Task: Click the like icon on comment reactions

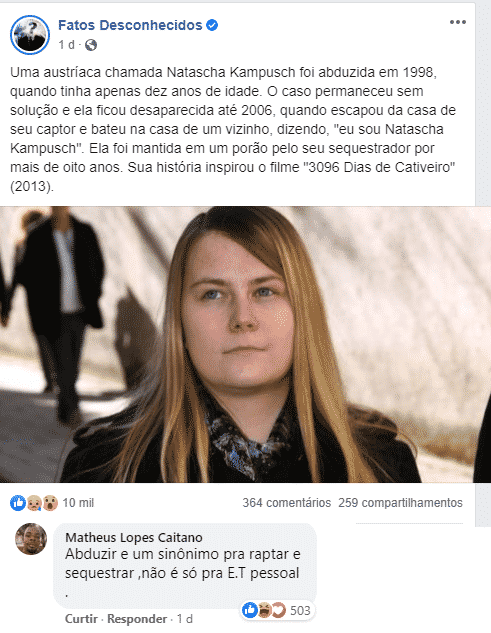Action: 250,610
